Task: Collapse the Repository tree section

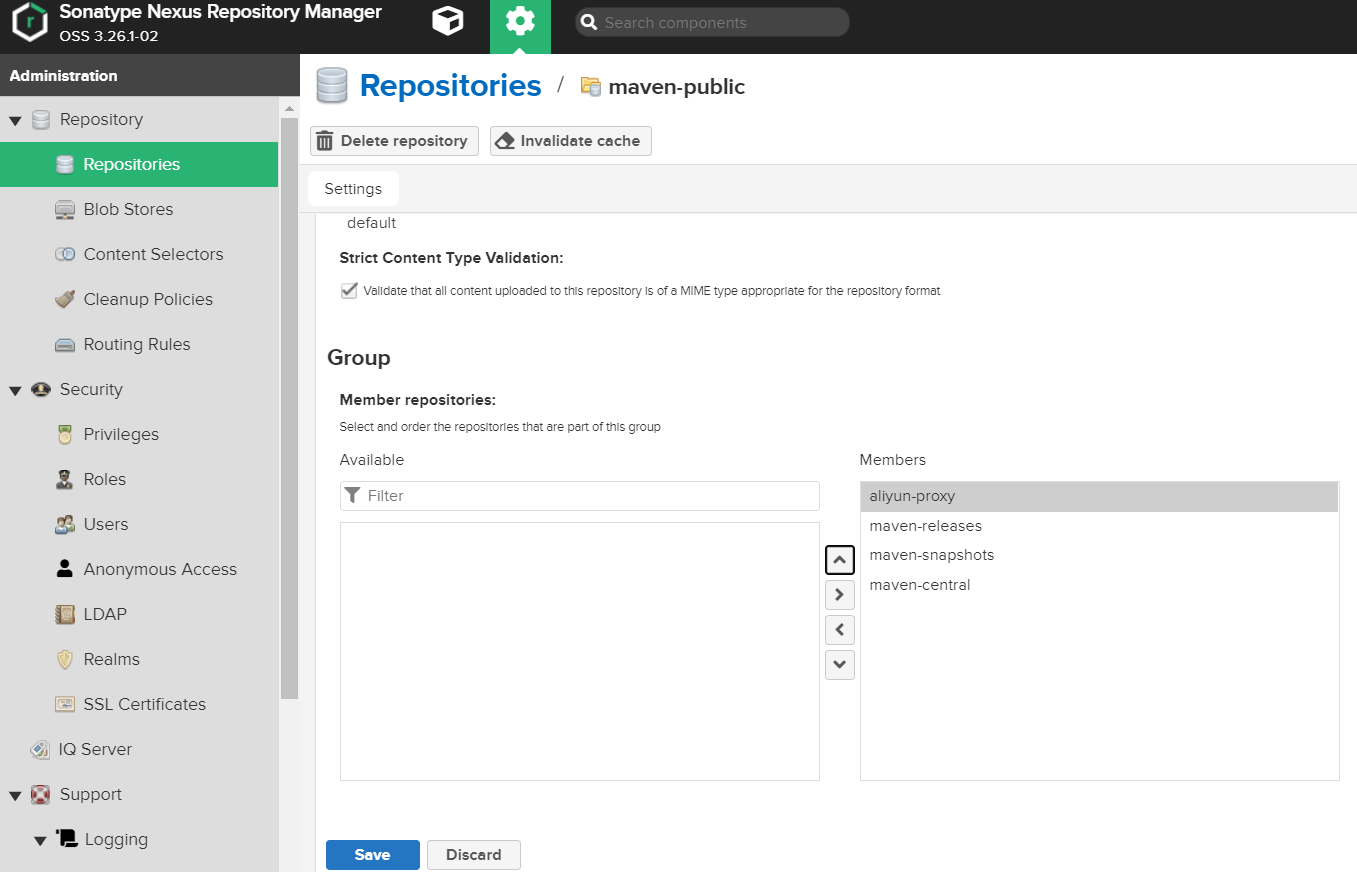Action: (x=15, y=121)
